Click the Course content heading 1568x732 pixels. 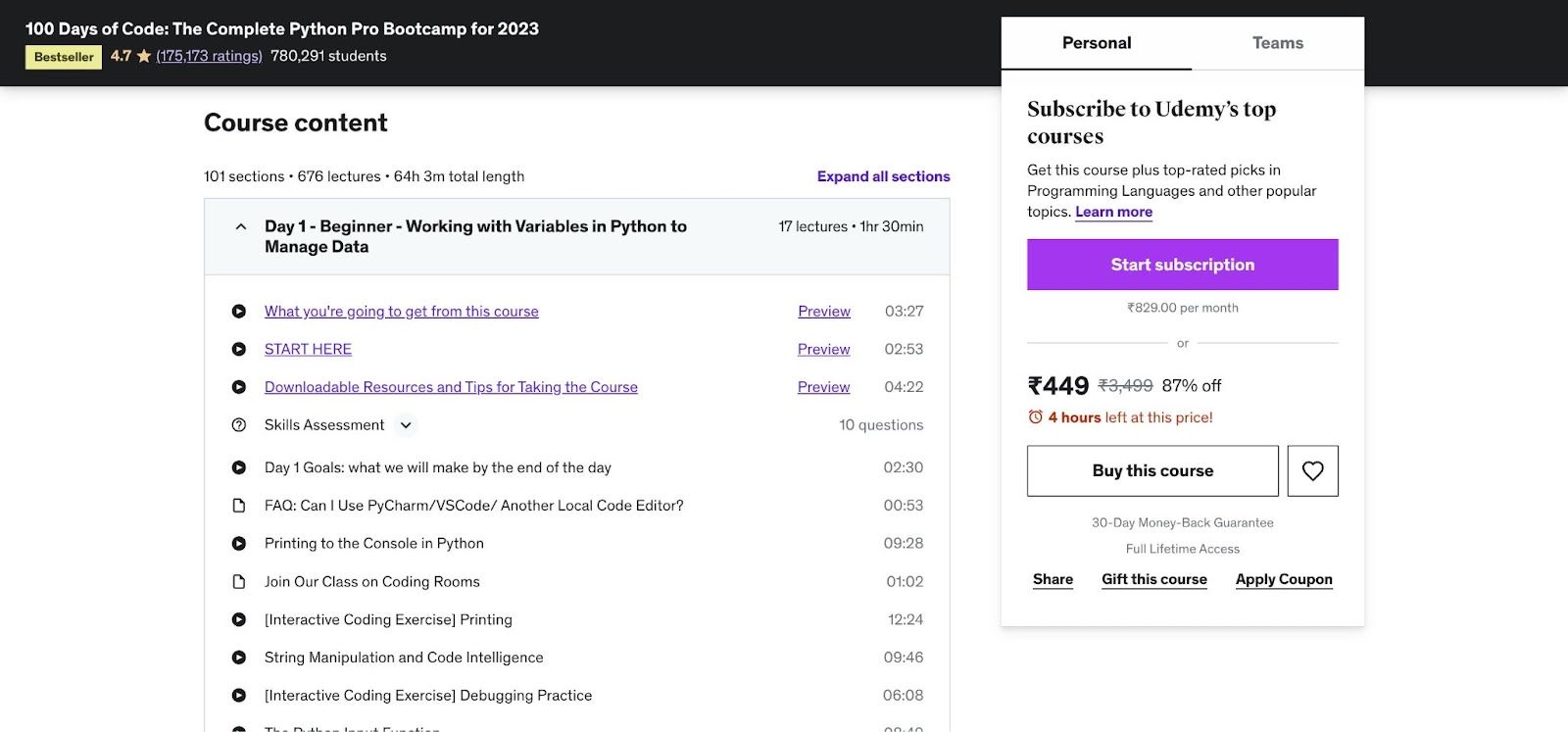pos(296,122)
